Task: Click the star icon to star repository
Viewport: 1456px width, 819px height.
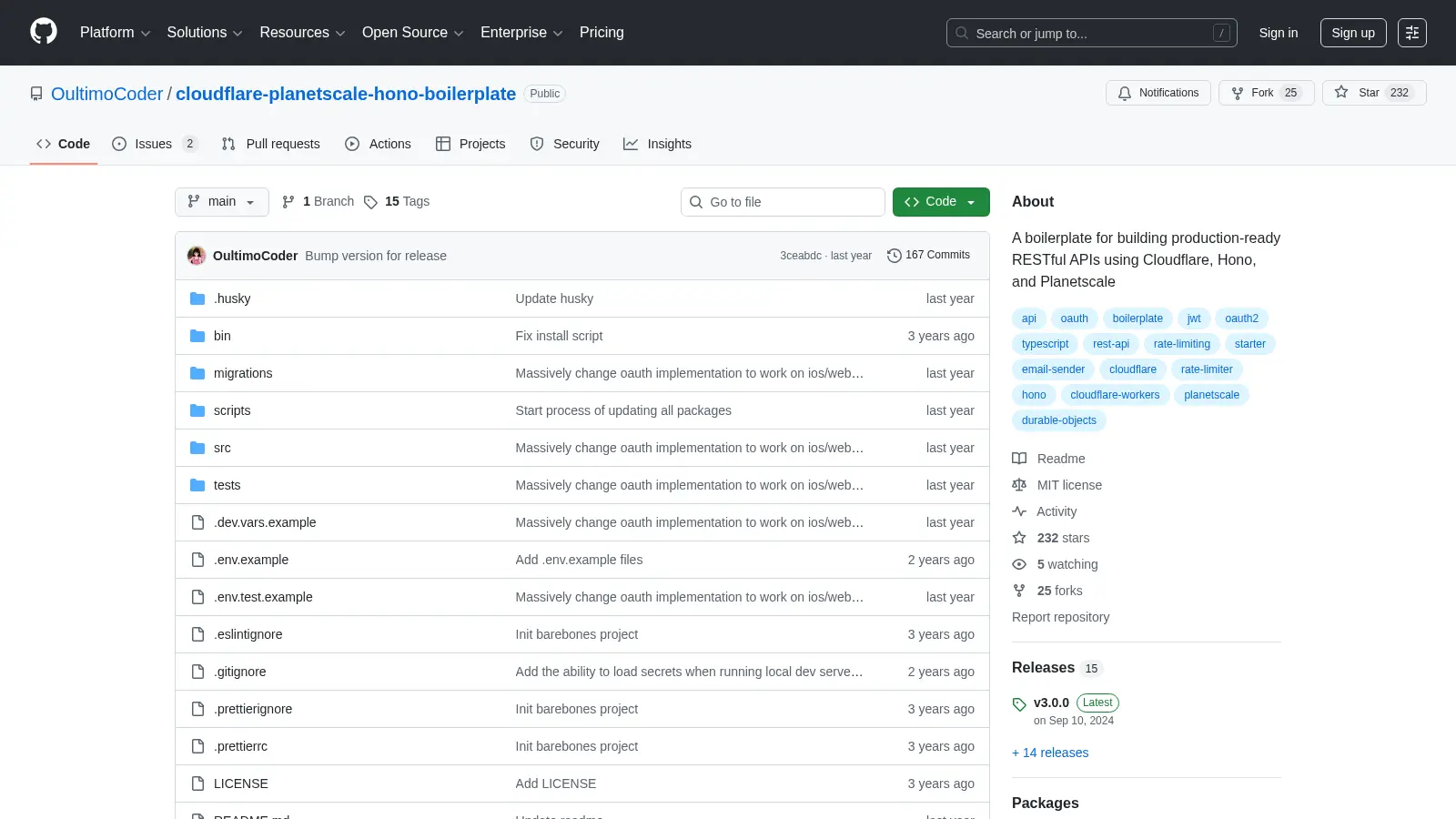Action: pyautogui.click(x=1341, y=92)
